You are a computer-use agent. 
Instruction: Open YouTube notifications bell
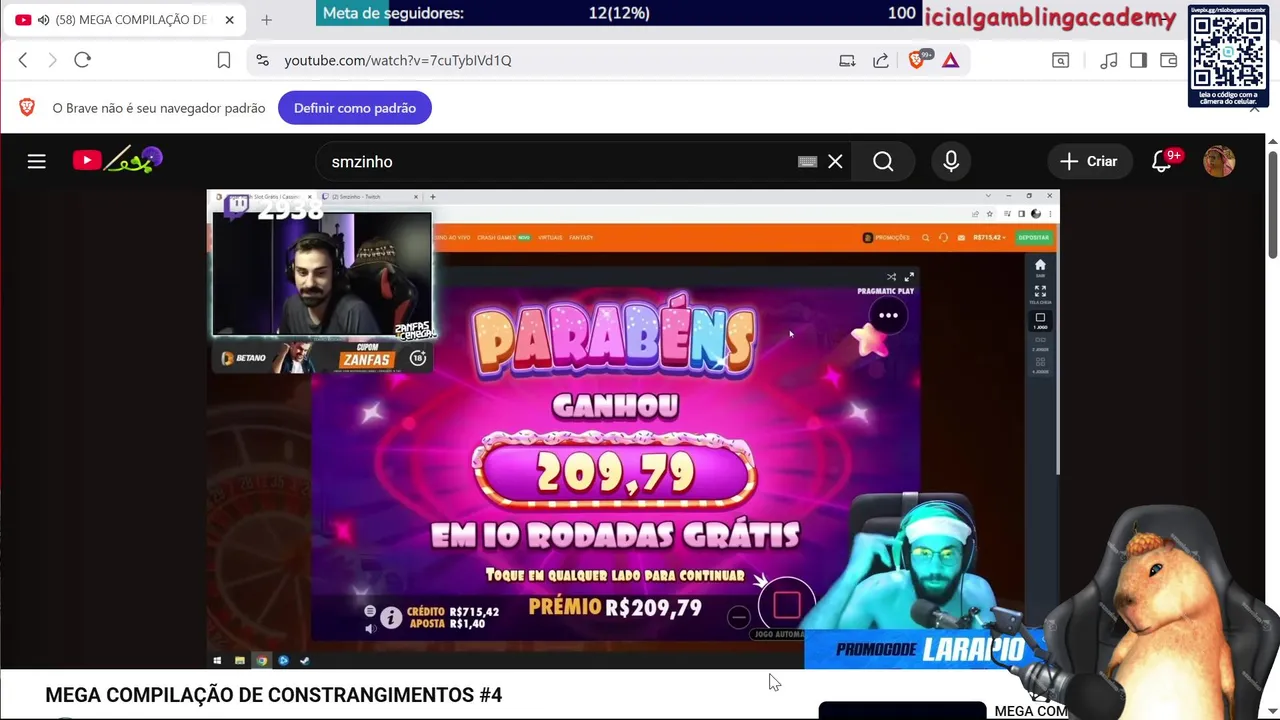pos(1162,161)
